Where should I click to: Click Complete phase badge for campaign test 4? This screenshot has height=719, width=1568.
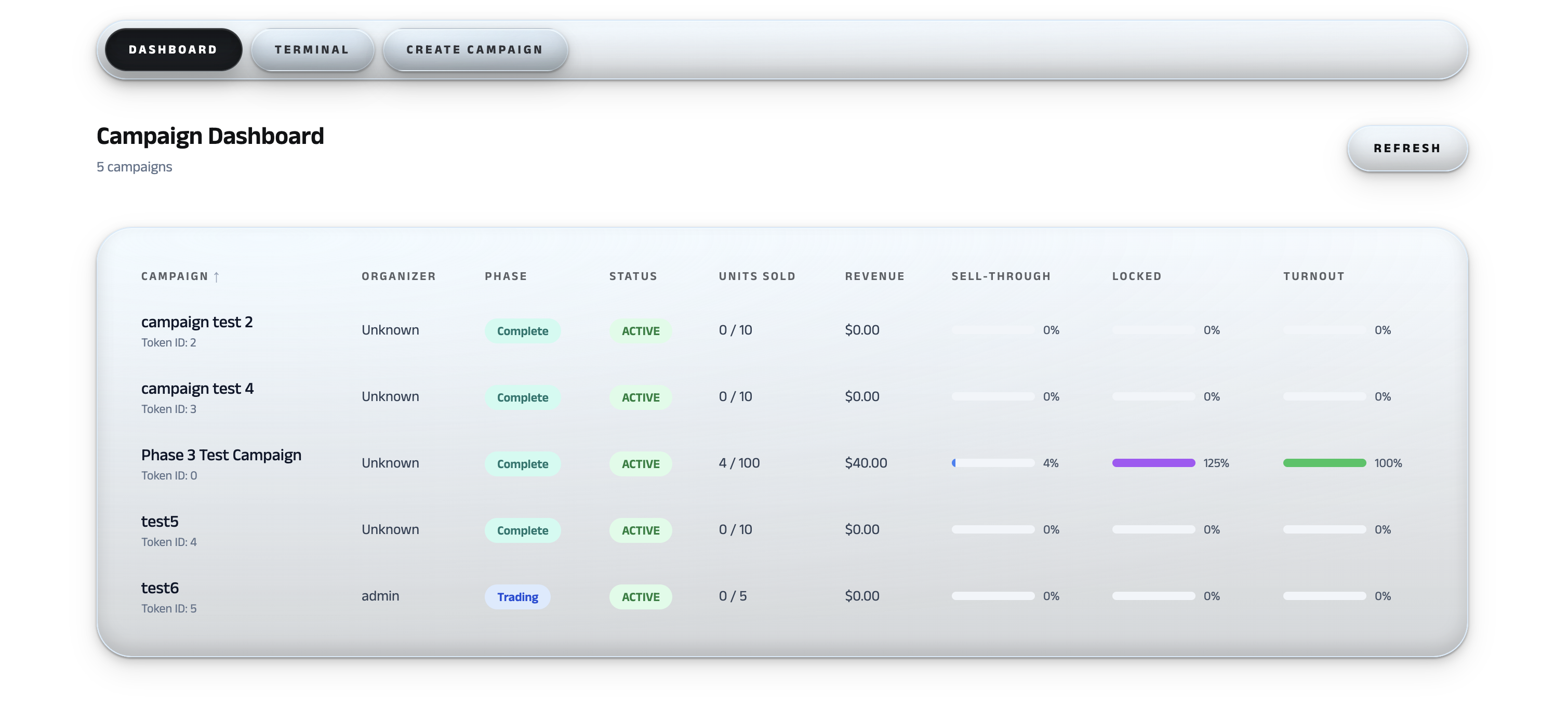(x=522, y=397)
